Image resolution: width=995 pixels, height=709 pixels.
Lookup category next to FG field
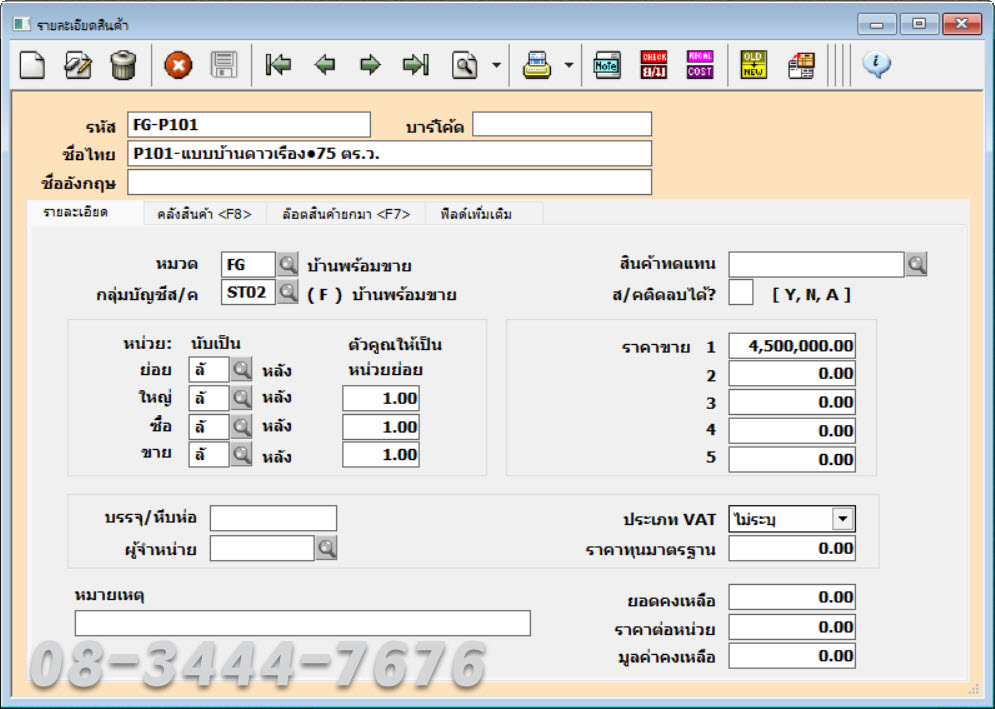coord(288,264)
